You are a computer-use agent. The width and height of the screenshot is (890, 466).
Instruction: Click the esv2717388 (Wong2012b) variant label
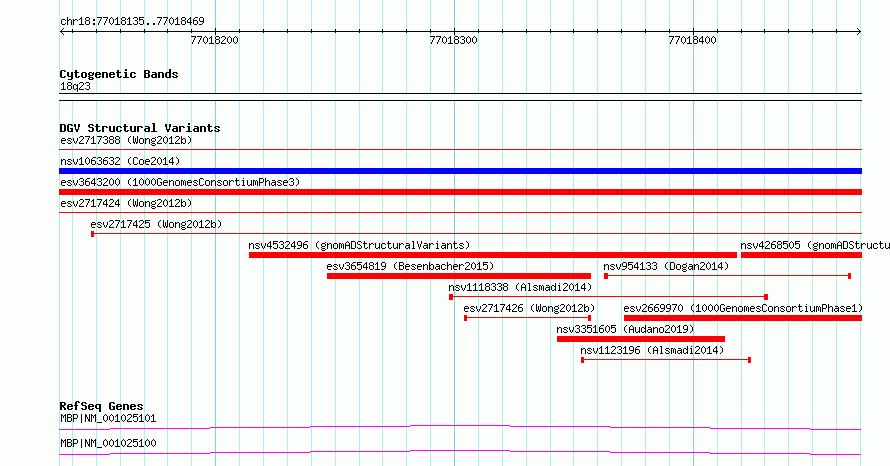click(x=126, y=140)
